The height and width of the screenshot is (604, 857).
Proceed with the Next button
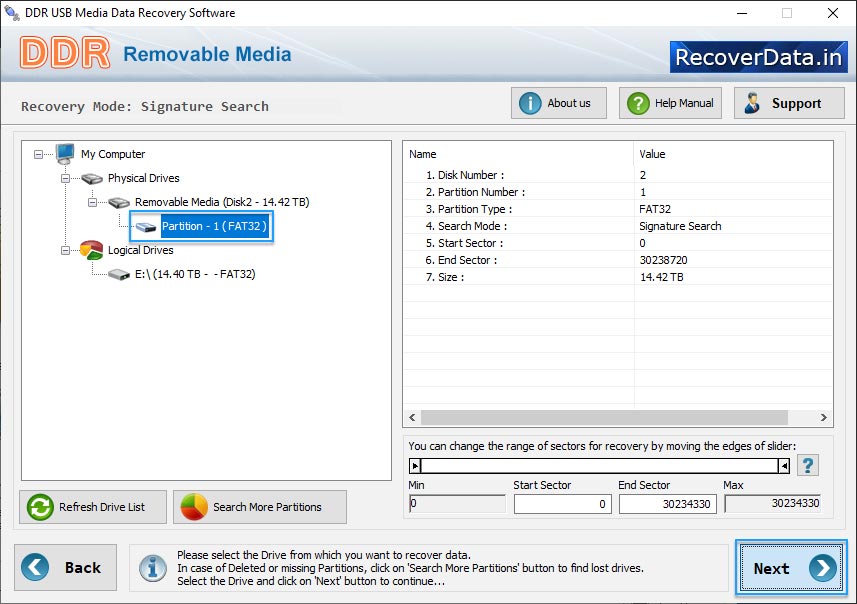[x=791, y=568]
